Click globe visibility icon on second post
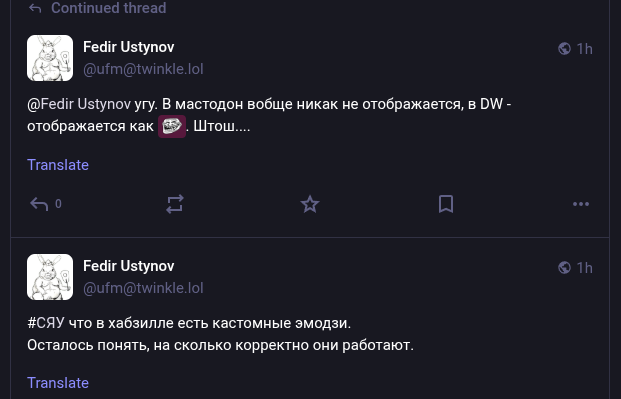621x399 pixels. click(564, 268)
